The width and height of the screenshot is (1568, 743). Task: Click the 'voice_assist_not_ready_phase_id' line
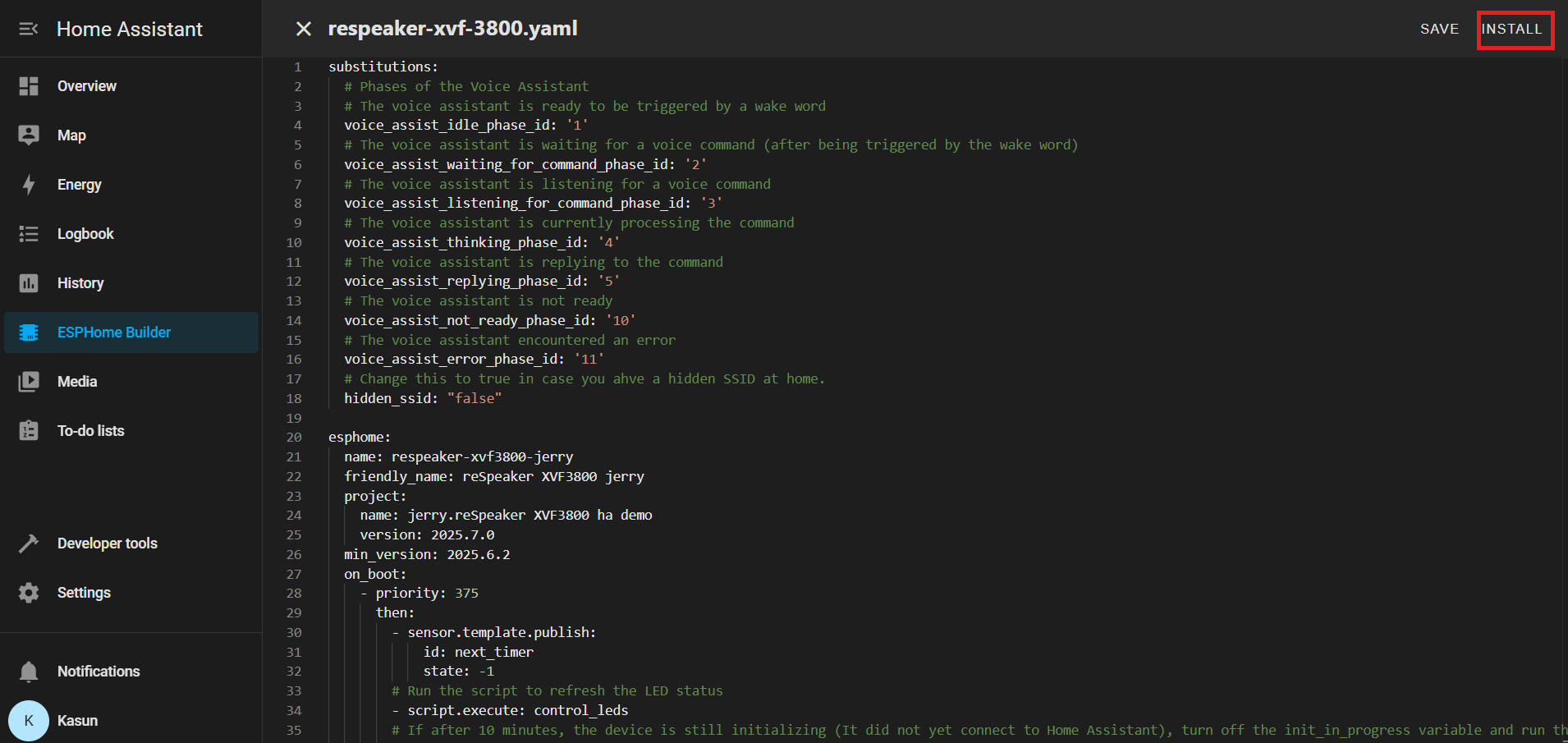coord(490,320)
